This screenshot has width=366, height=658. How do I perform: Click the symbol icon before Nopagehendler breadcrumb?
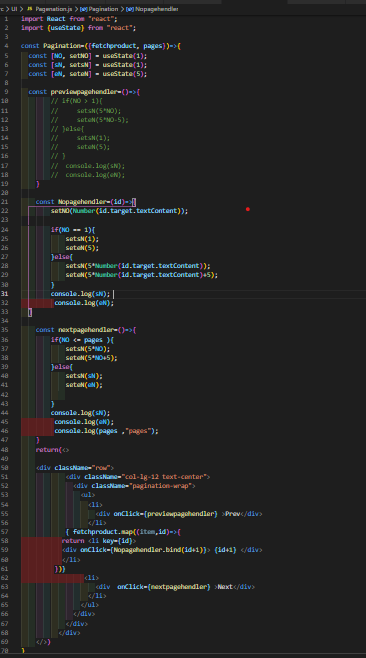point(130,8)
